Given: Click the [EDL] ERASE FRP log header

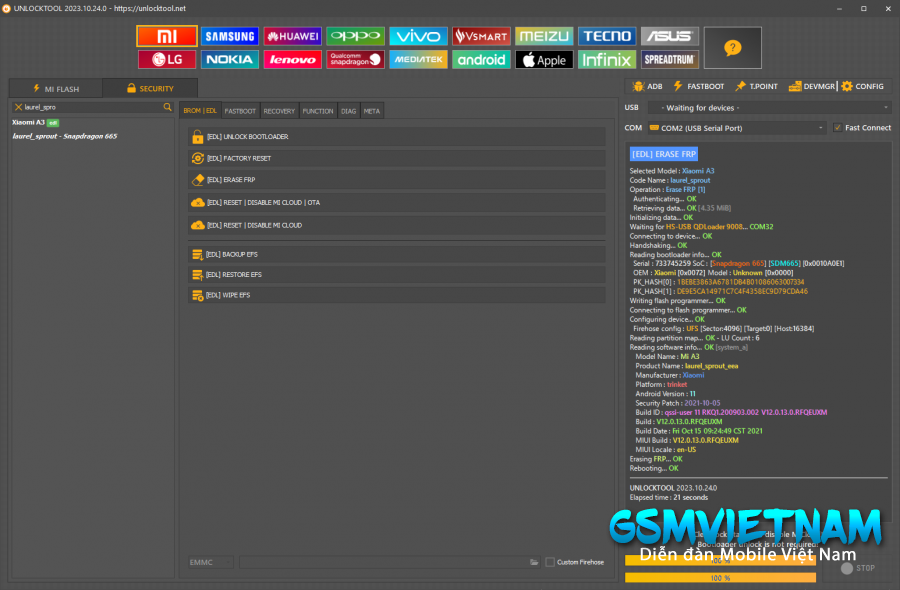Looking at the screenshot, I should pyautogui.click(x=664, y=154).
